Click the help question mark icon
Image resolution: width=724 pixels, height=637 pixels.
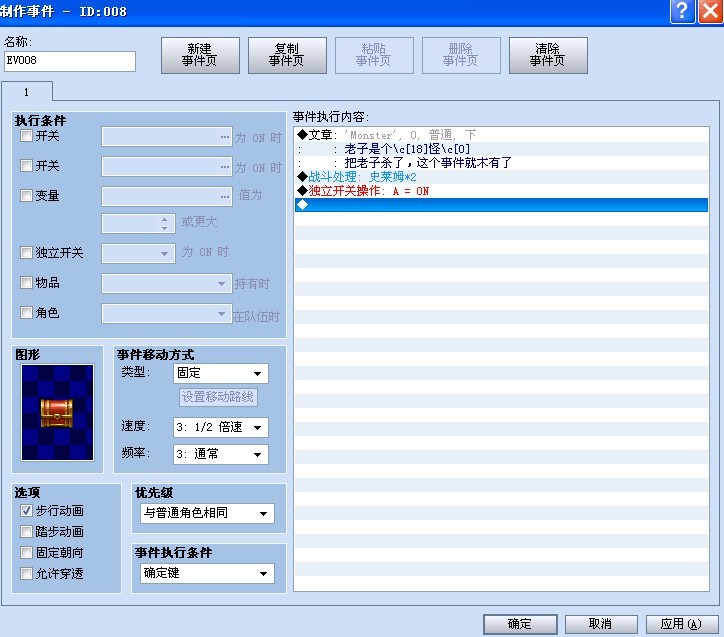tap(682, 11)
